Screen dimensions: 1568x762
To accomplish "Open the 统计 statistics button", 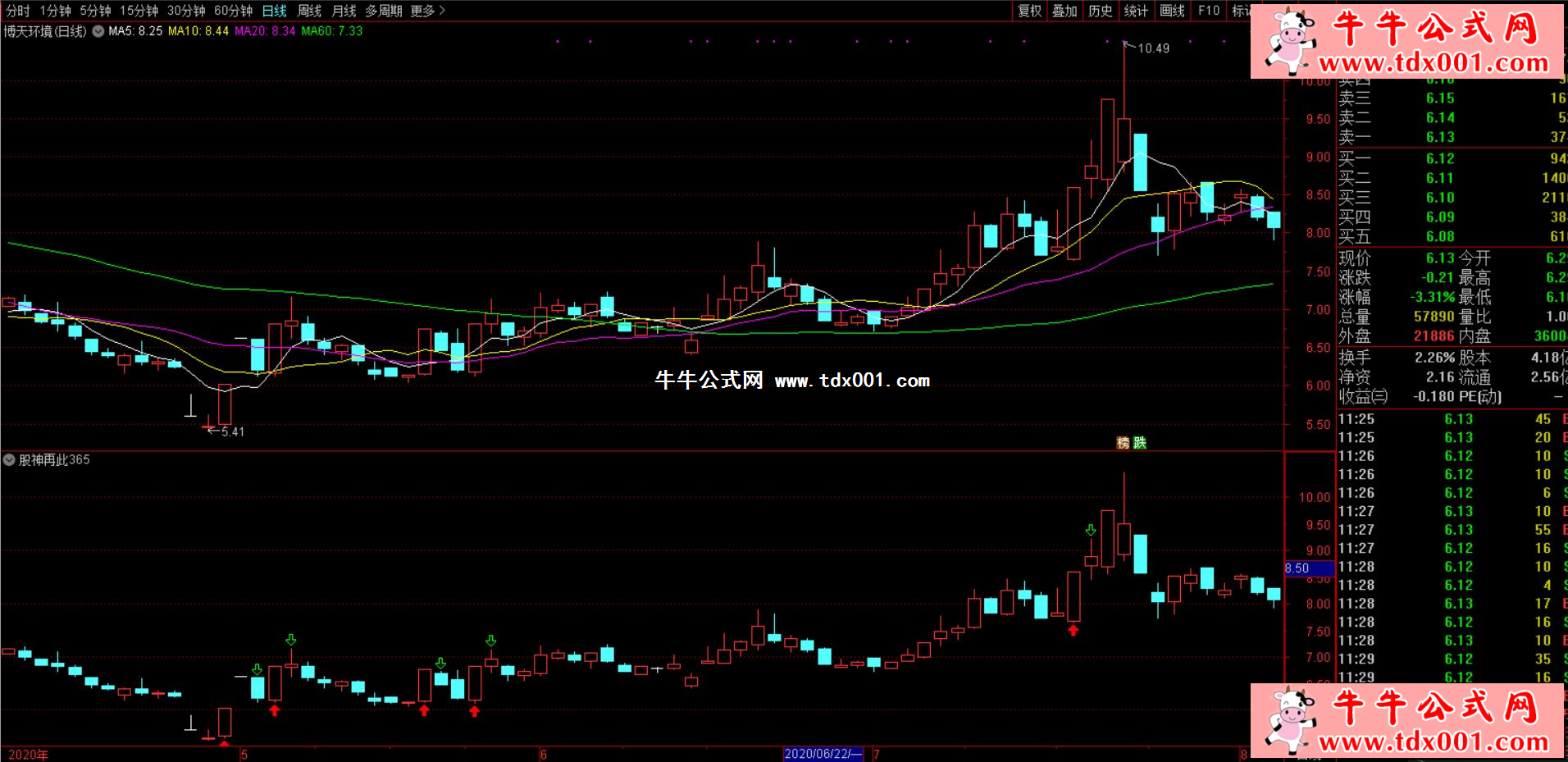I will pyautogui.click(x=1136, y=11).
